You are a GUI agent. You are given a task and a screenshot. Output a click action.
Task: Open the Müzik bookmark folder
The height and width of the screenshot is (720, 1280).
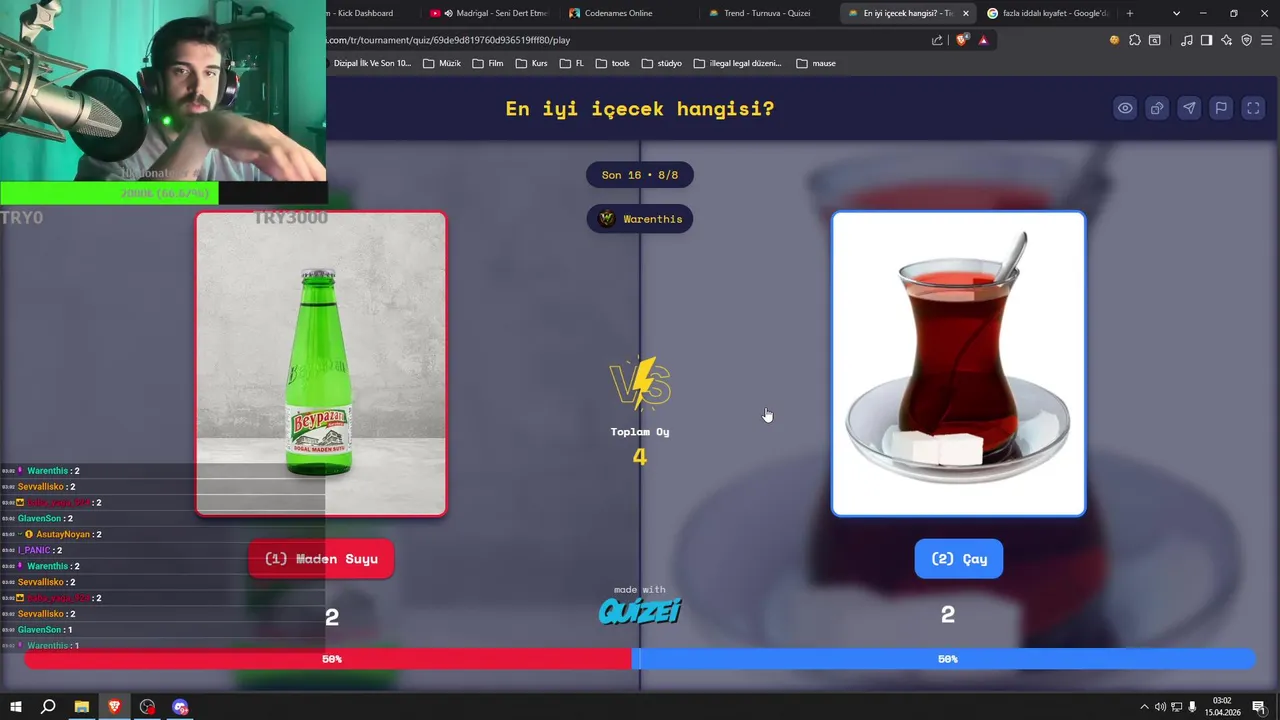pos(442,63)
